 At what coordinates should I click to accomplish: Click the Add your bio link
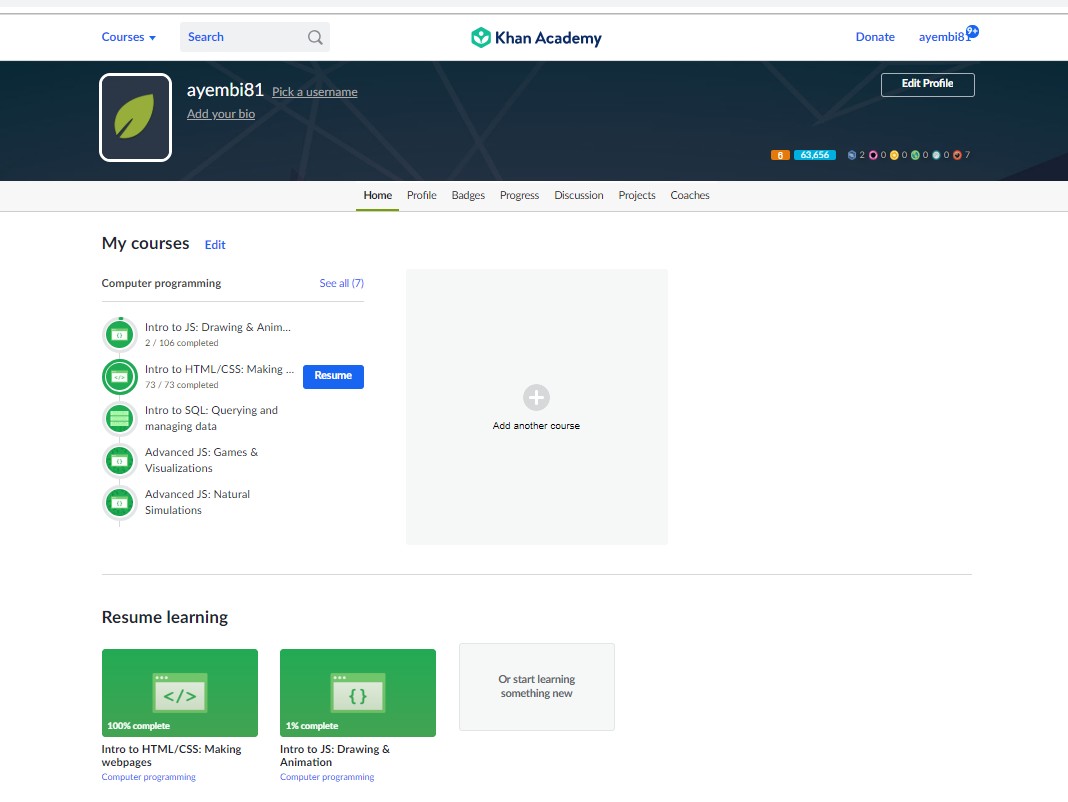(x=221, y=114)
